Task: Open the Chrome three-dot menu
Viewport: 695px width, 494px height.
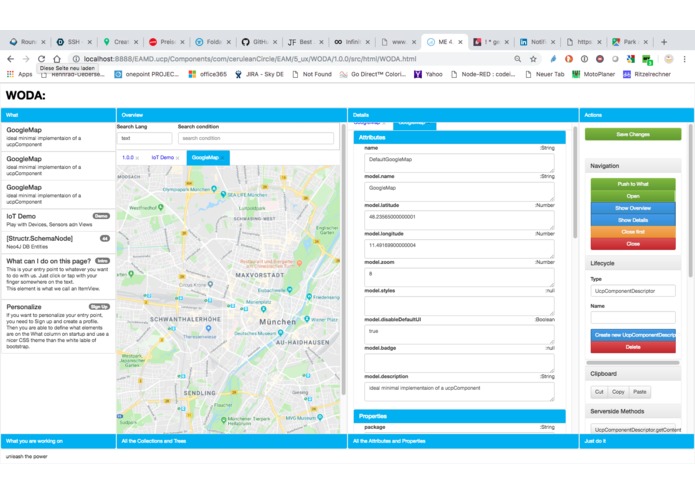Action: coord(684,58)
